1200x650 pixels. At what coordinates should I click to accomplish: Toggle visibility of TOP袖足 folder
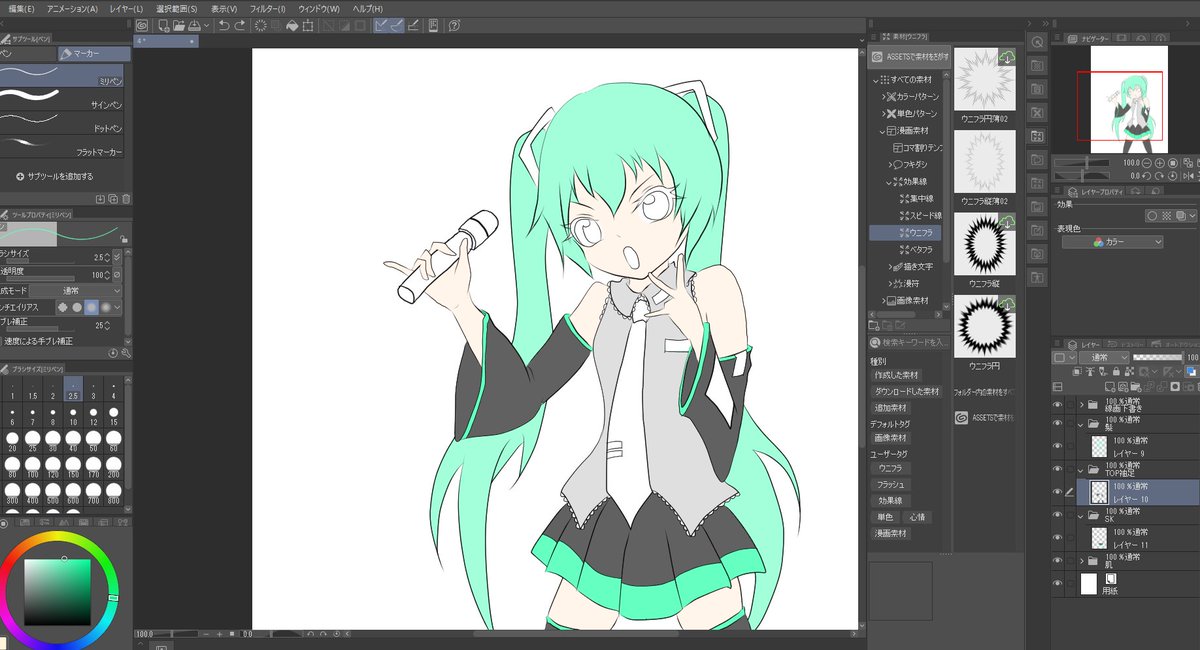pos(1057,469)
